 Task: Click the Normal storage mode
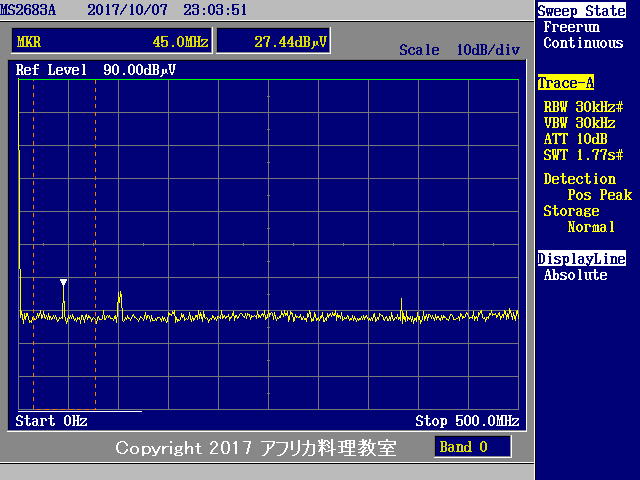tap(591, 227)
